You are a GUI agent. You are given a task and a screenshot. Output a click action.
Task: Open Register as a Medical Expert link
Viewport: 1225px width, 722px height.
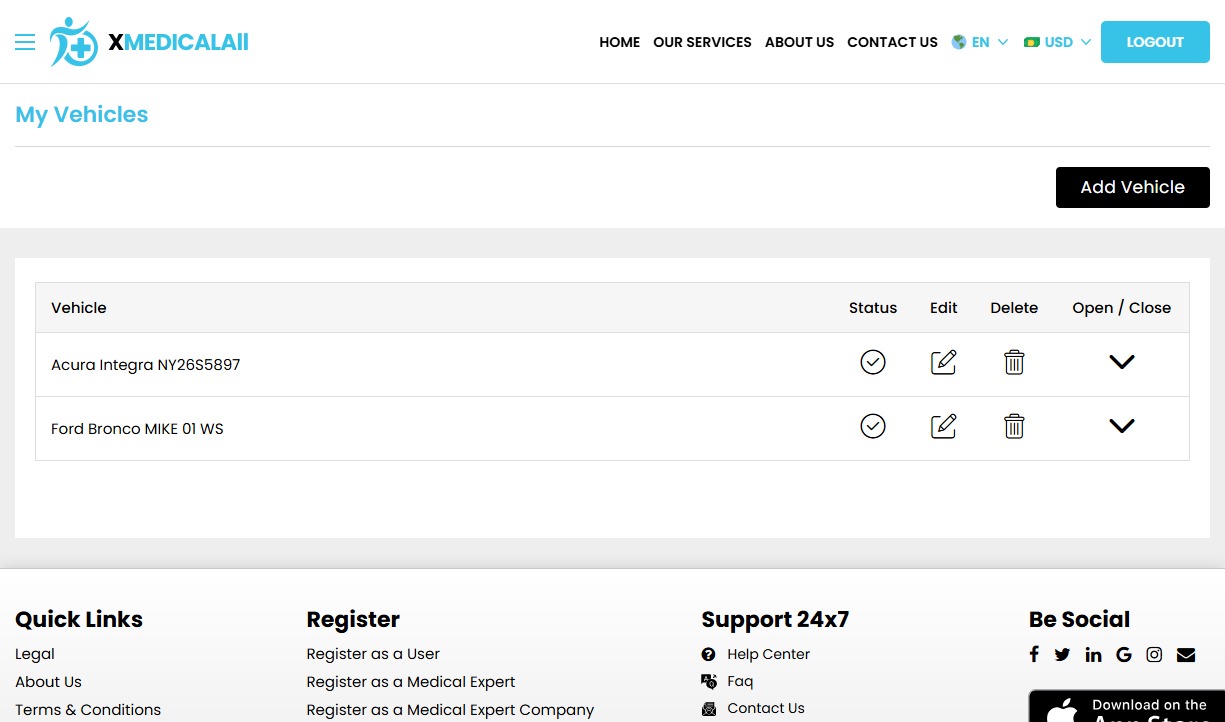pos(410,682)
